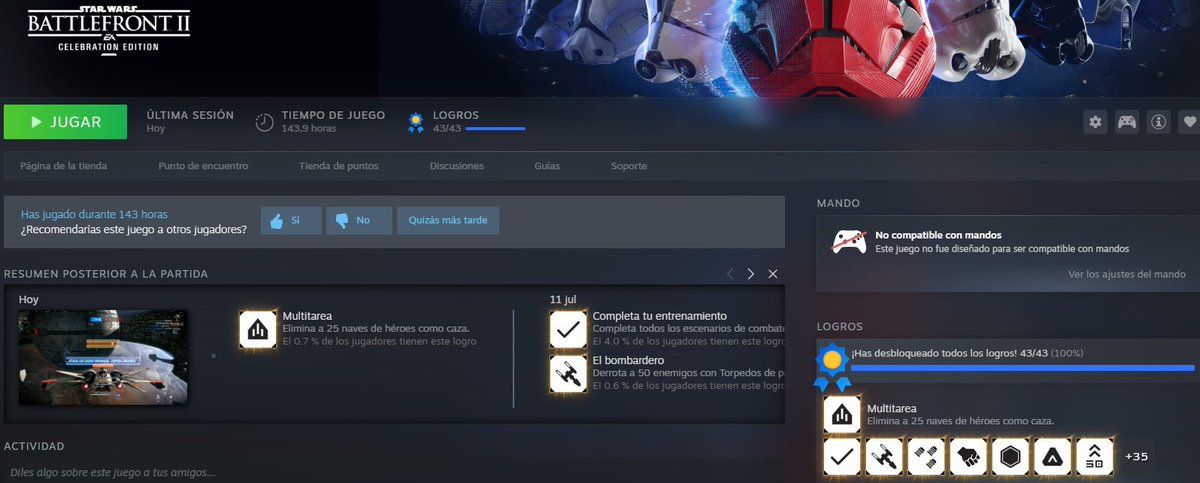Open Guías tab
The height and width of the screenshot is (483, 1200).
pyautogui.click(x=547, y=166)
